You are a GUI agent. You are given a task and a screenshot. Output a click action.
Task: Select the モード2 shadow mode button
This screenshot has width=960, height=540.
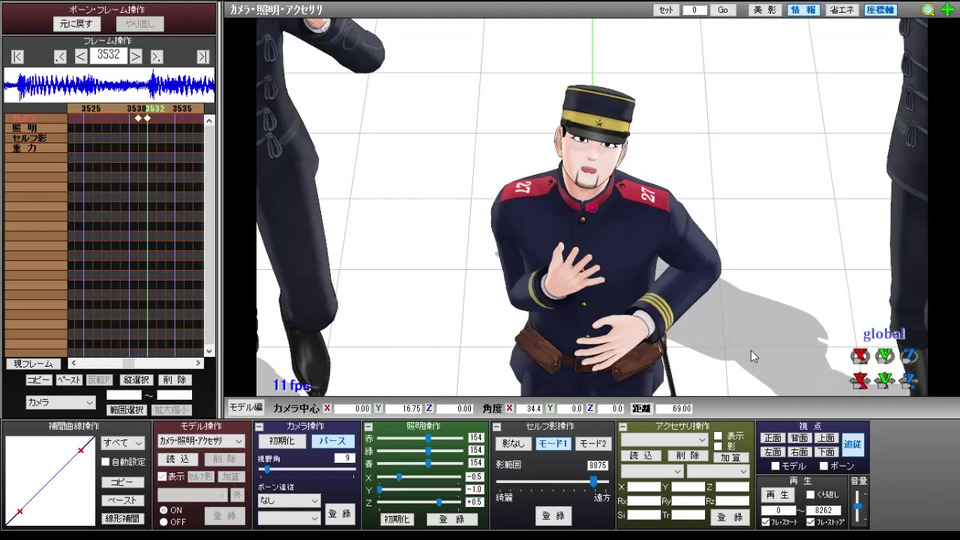(x=592, y=443)
